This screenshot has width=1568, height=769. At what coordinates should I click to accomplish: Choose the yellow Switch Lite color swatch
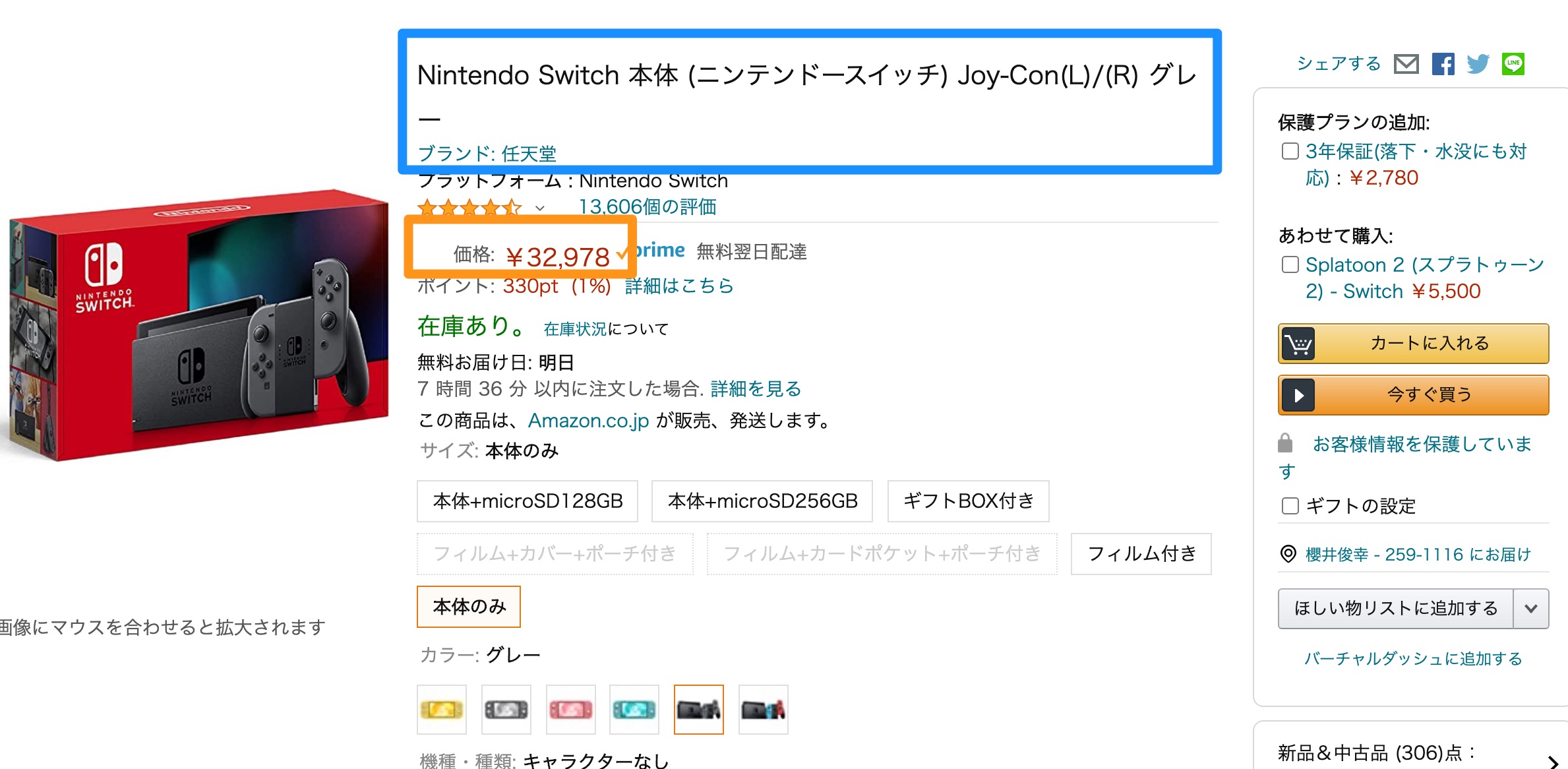pyautogui.click(x=442, y=710)
